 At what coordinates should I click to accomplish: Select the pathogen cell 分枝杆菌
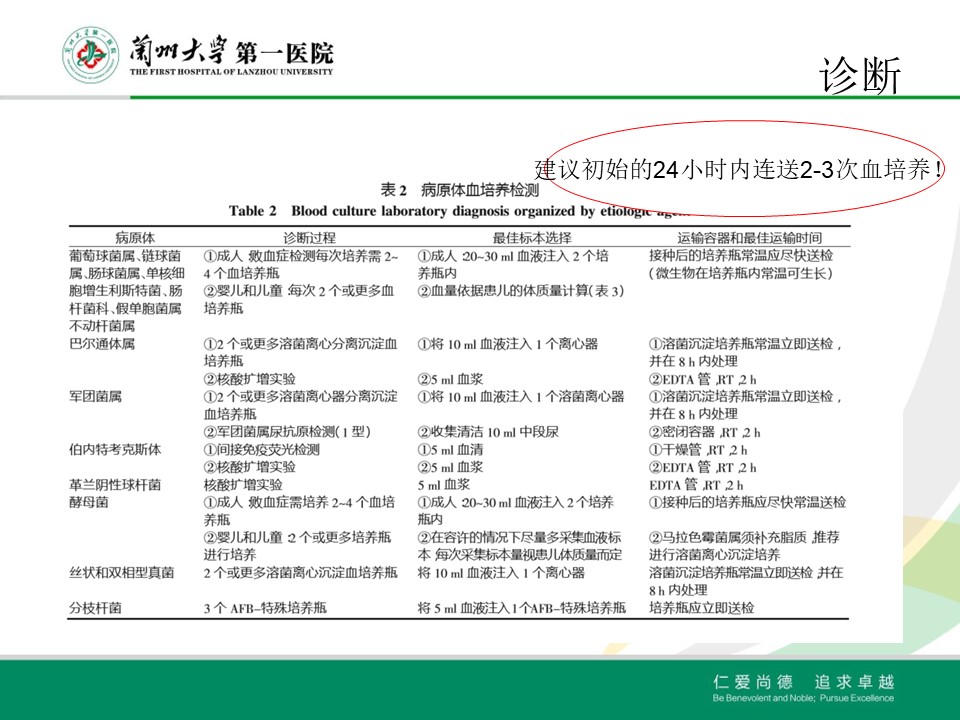[x=95, y=608]
